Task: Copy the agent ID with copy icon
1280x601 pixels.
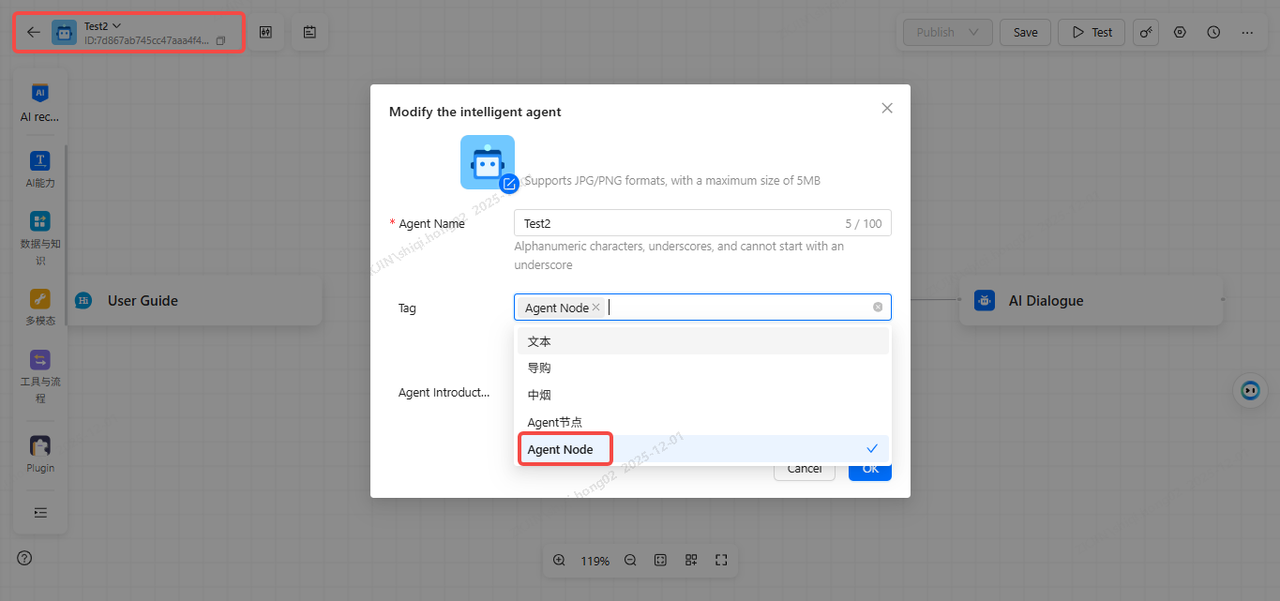Action: click(221, 41)
